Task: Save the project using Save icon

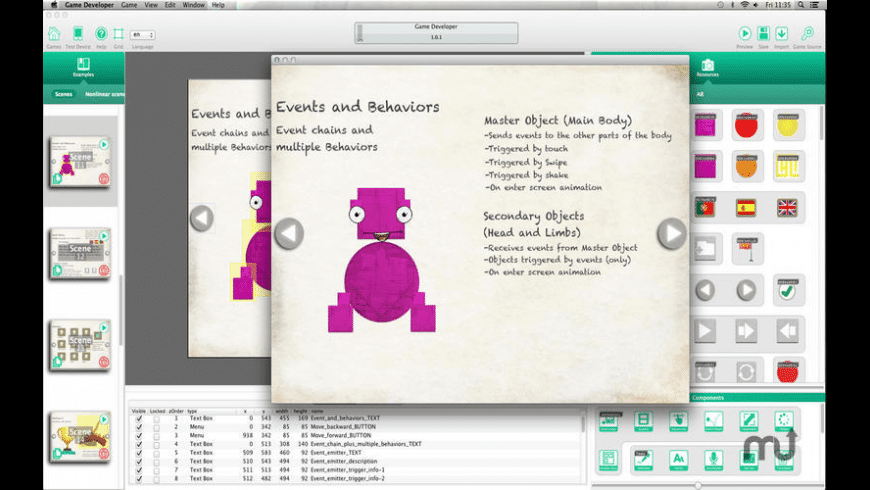Action: 763,34
